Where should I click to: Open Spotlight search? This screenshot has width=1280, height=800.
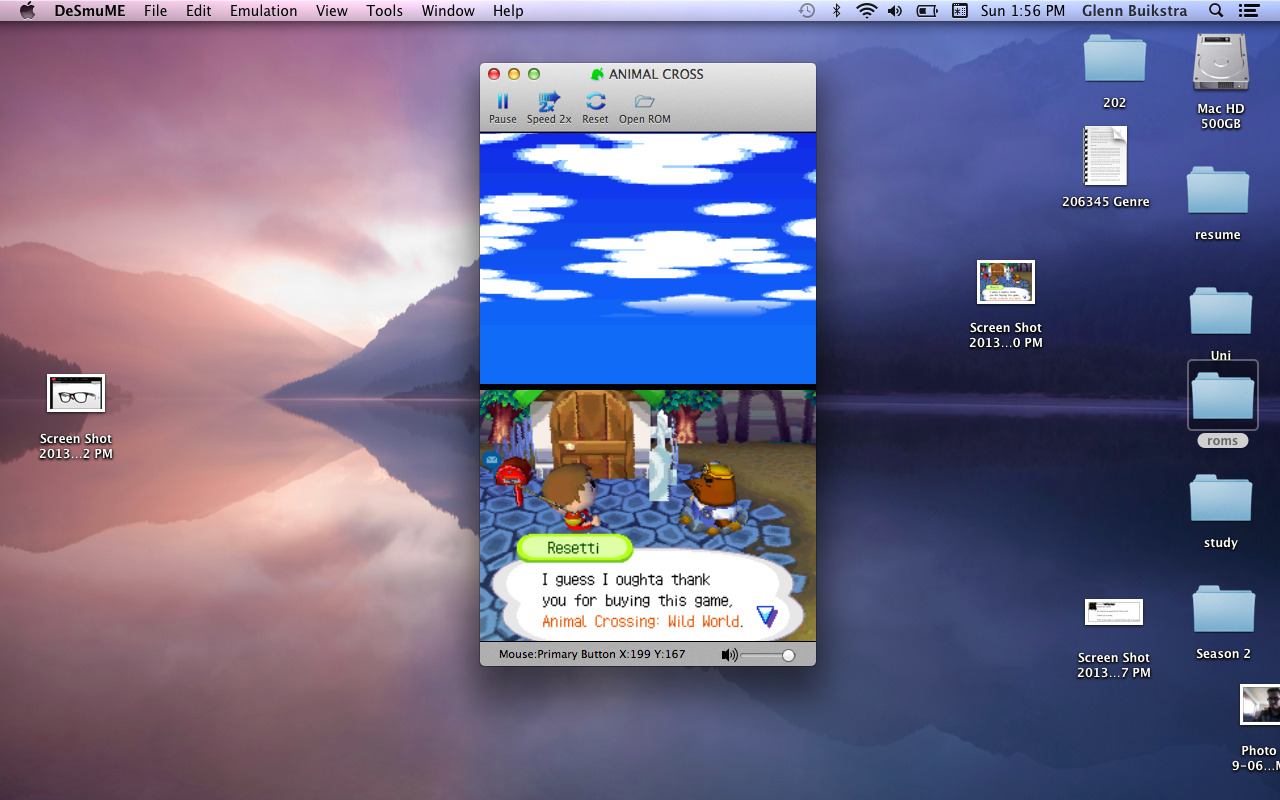pyautogui.click(x=1216, y=11)
